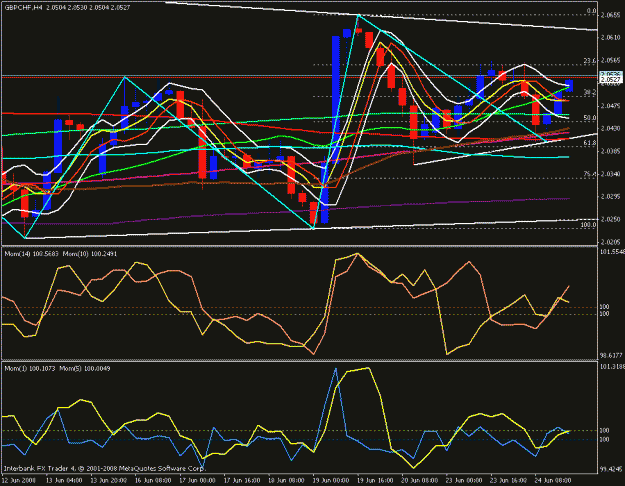Click the 2.0385 price axis value
Screen dimensions: 625x486
(611, 151)
